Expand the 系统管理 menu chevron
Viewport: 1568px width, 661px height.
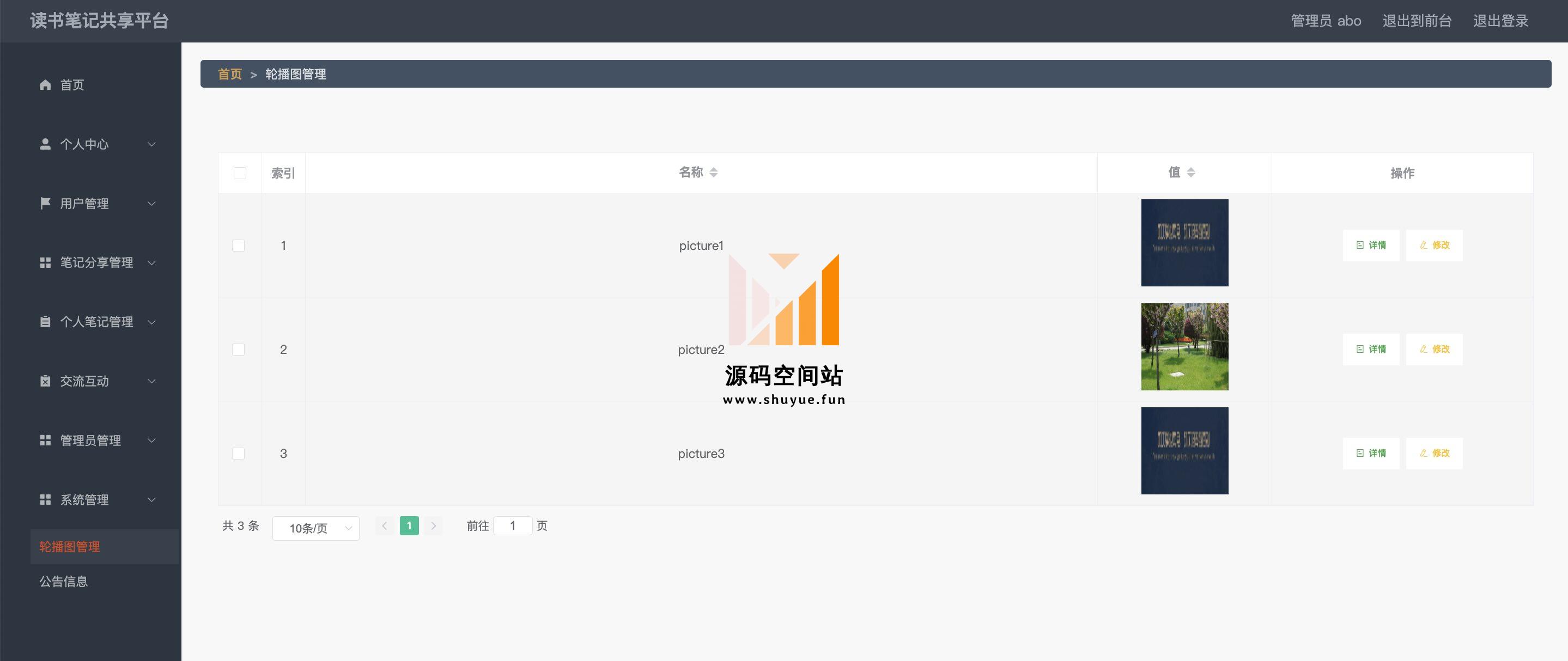(151, 500)
